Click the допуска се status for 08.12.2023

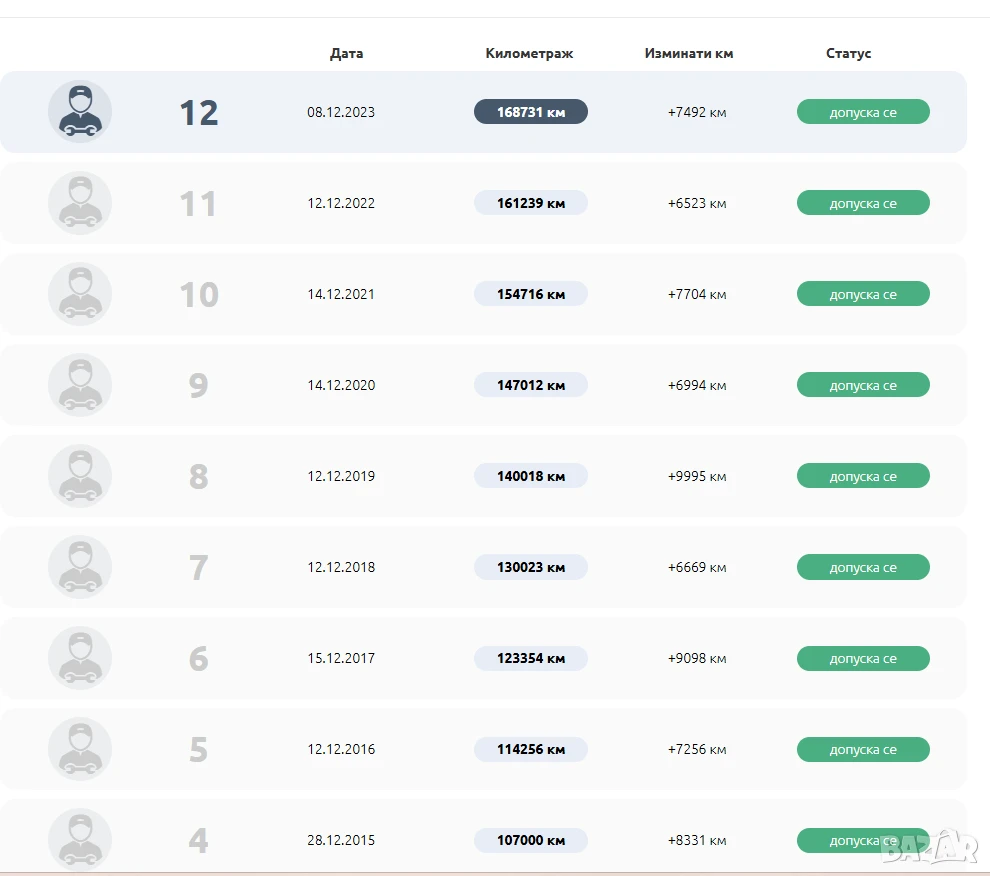[863, 112]
